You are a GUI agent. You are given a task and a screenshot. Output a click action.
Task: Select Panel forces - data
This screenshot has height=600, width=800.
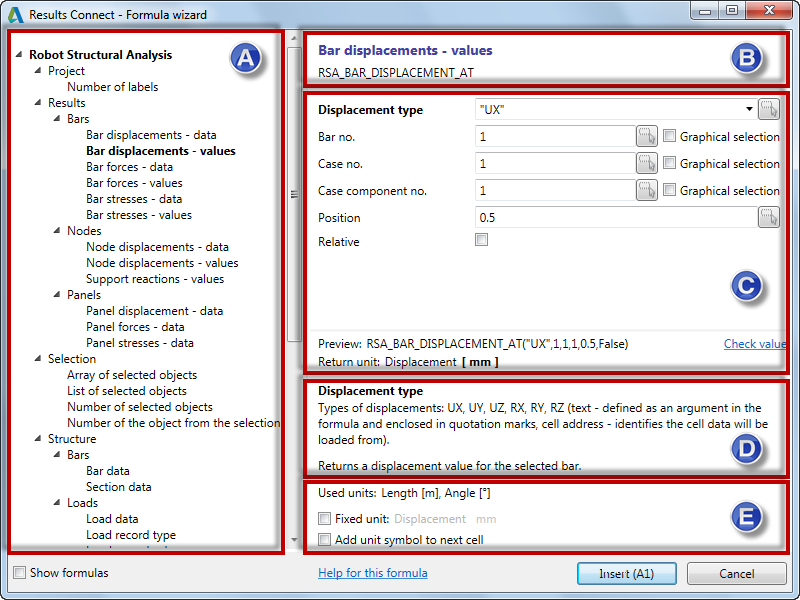tap(135, 327)
